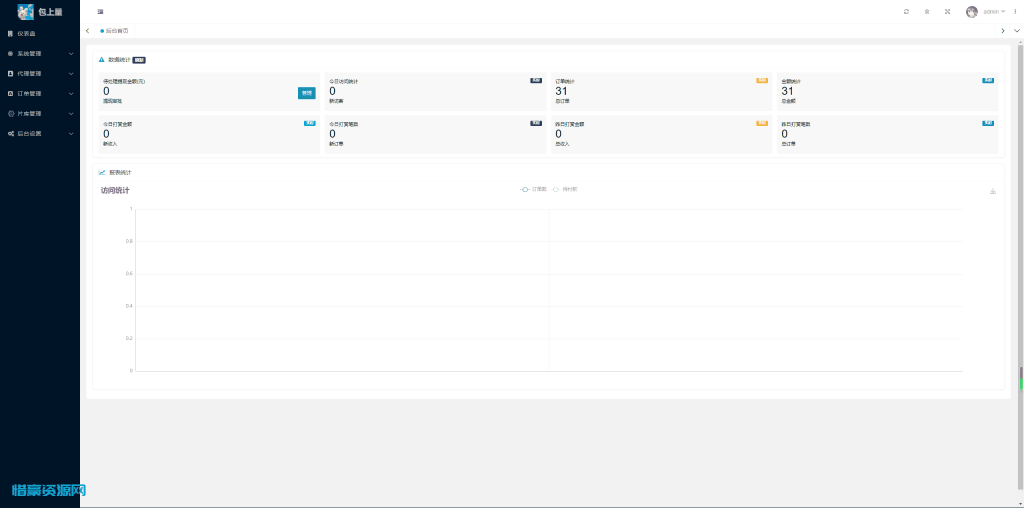Toggle the sidebar collapse icon in the header
Screen dimensions: 1024x508
pos(100,11)
